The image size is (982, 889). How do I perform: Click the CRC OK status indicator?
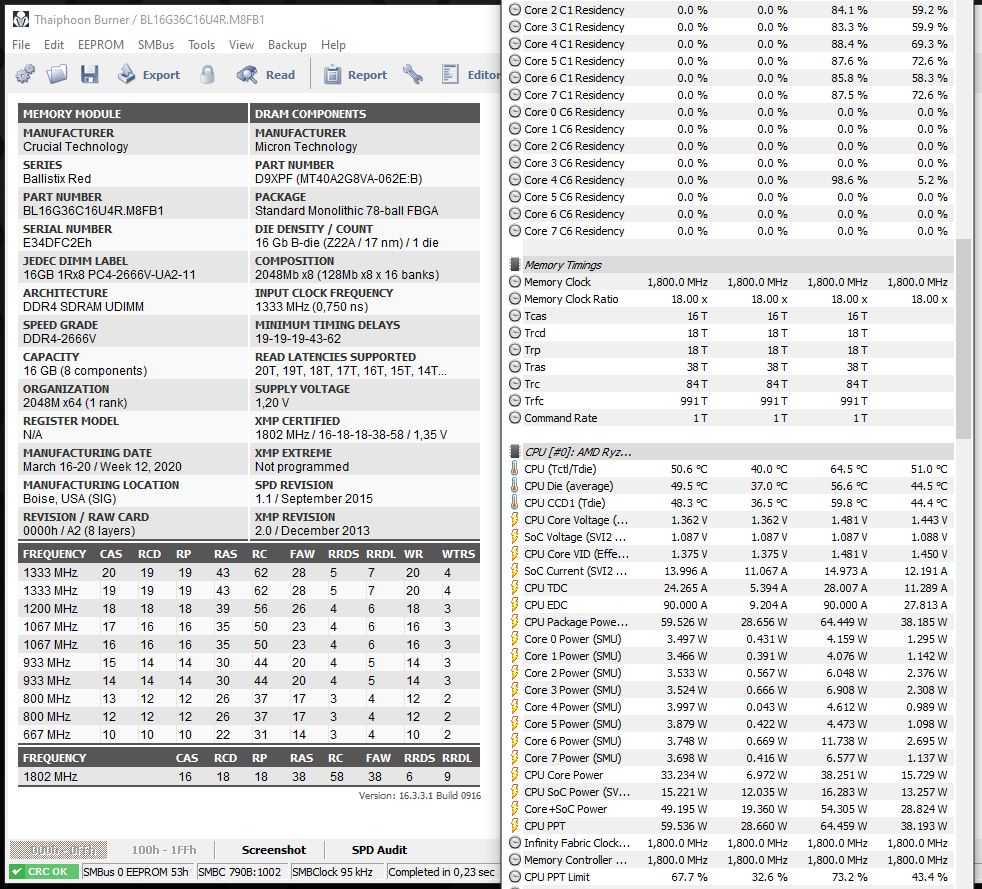click(x=44, y=871)
